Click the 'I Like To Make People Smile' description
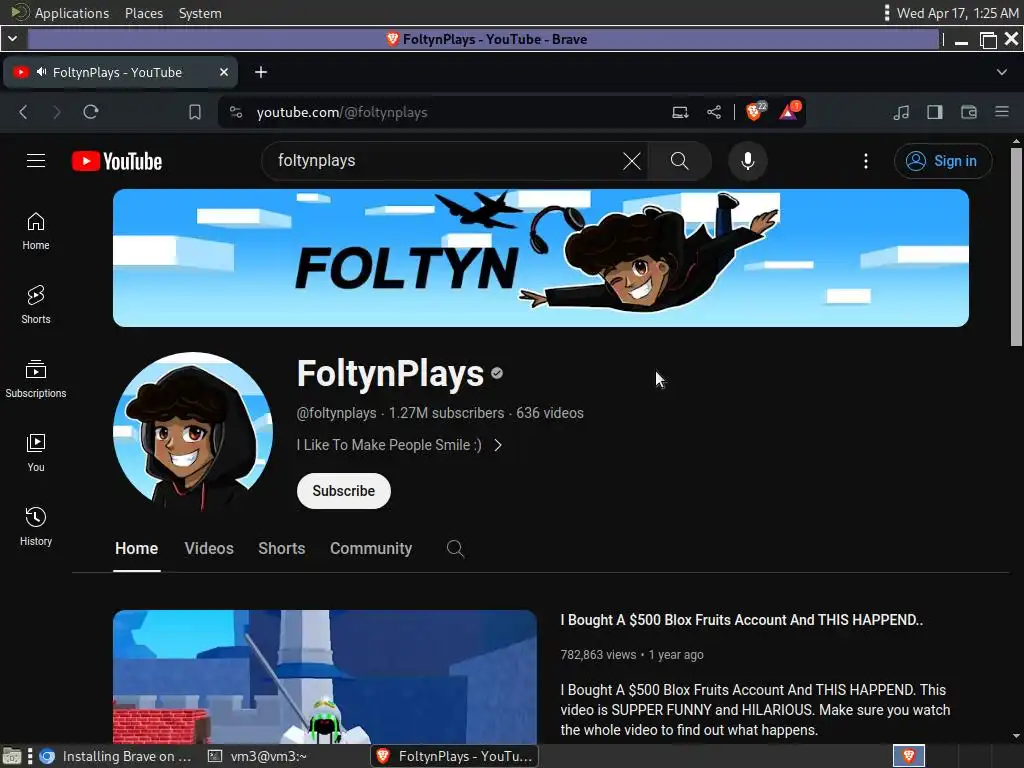 pyautogui.click(x=389, y=445)
